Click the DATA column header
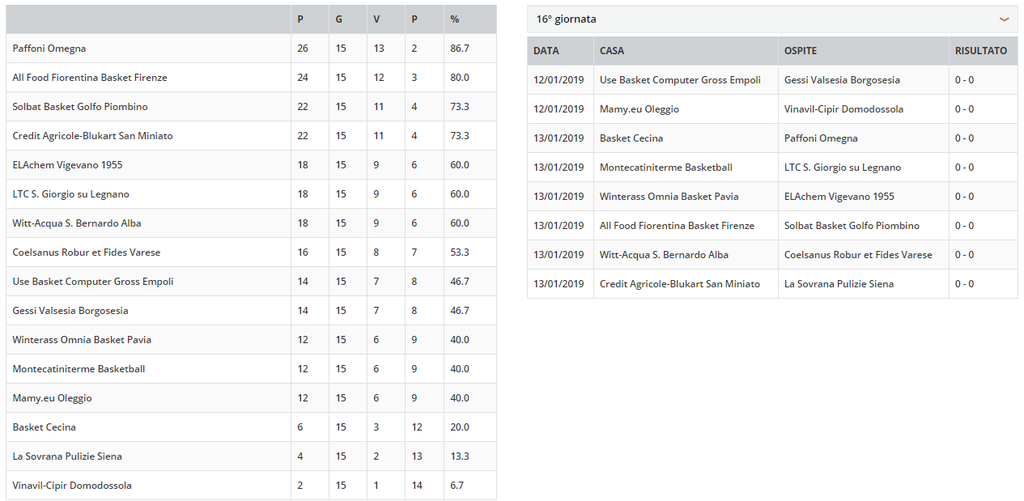 [x=546, y=51]
